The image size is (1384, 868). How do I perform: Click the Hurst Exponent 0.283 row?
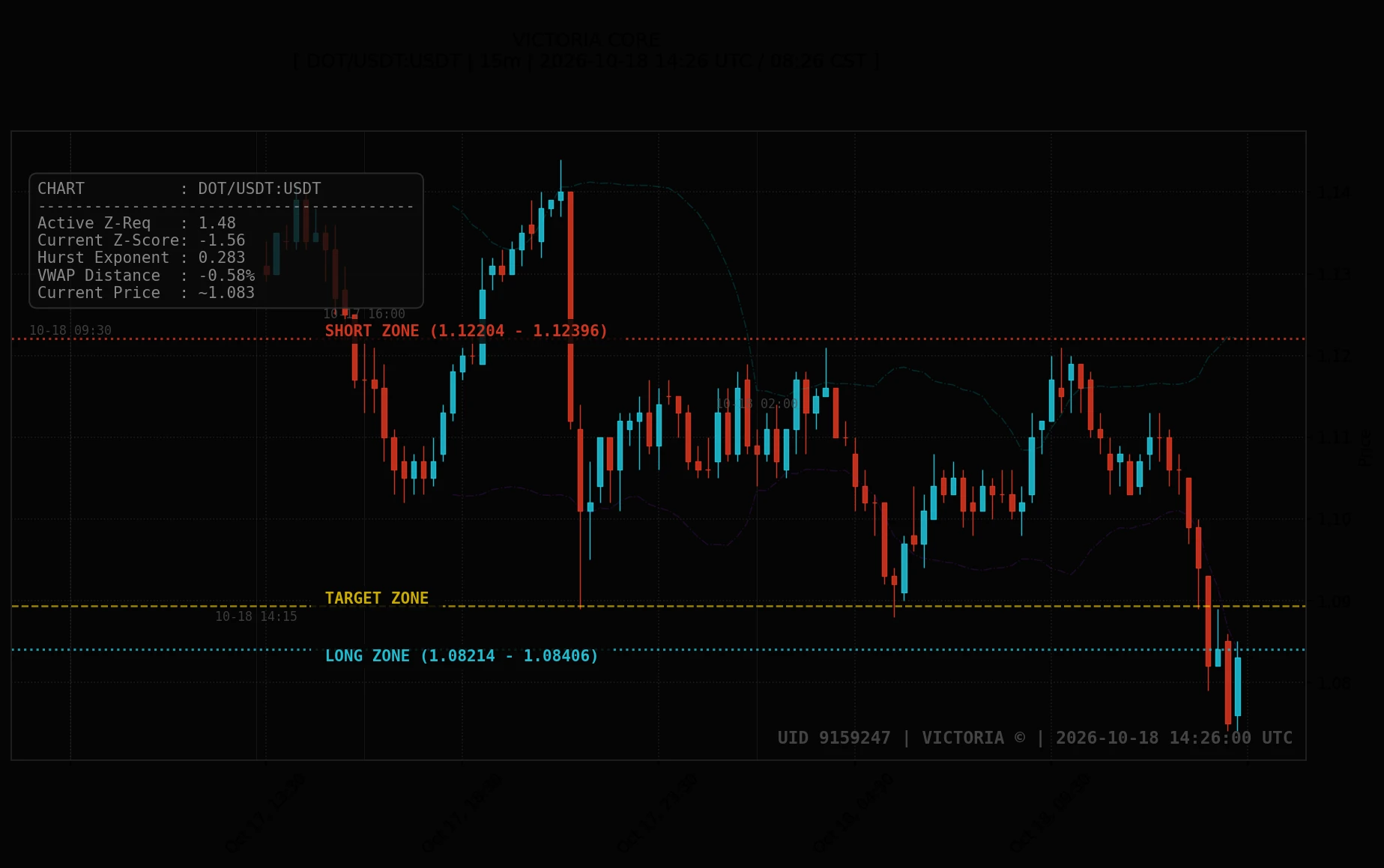click(x=142, y=258)
